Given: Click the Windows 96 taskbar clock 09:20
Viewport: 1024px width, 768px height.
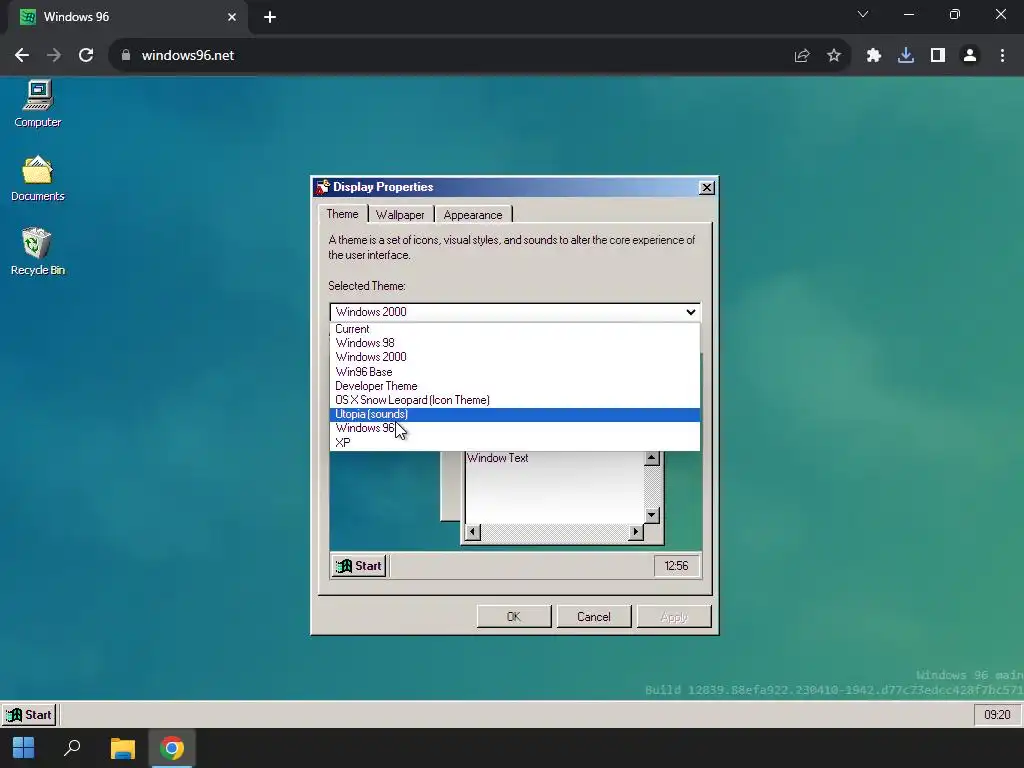Looking at the screenshot, I should click(x=997, y=714).
